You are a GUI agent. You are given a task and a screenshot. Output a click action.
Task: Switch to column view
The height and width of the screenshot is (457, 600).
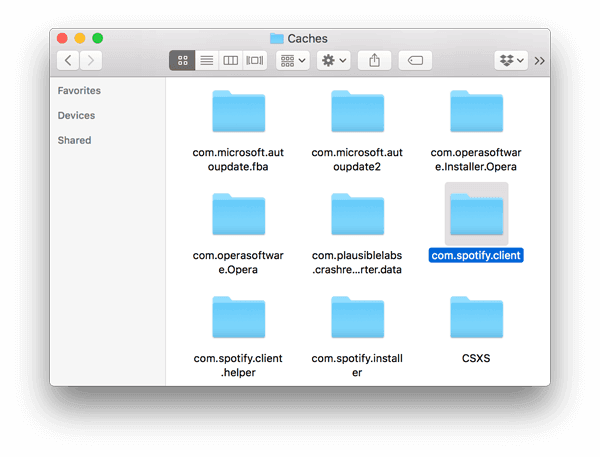[230, 60]
